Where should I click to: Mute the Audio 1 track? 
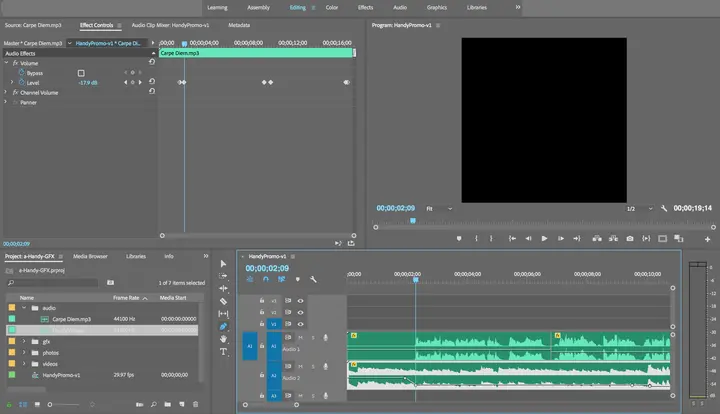point(300,338)
